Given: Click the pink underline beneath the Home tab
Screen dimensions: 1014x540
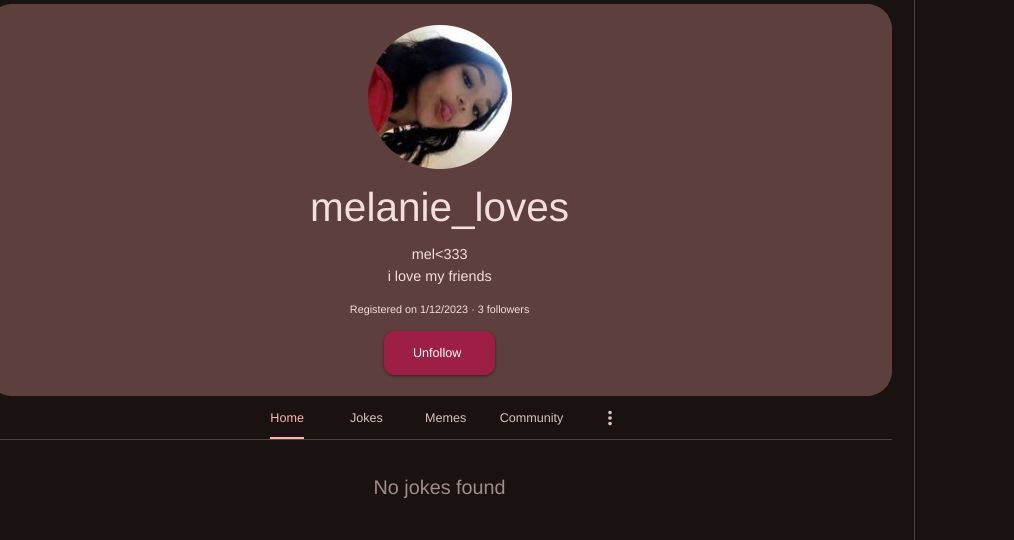Looking at the screenshot, I should pos(286,438).
